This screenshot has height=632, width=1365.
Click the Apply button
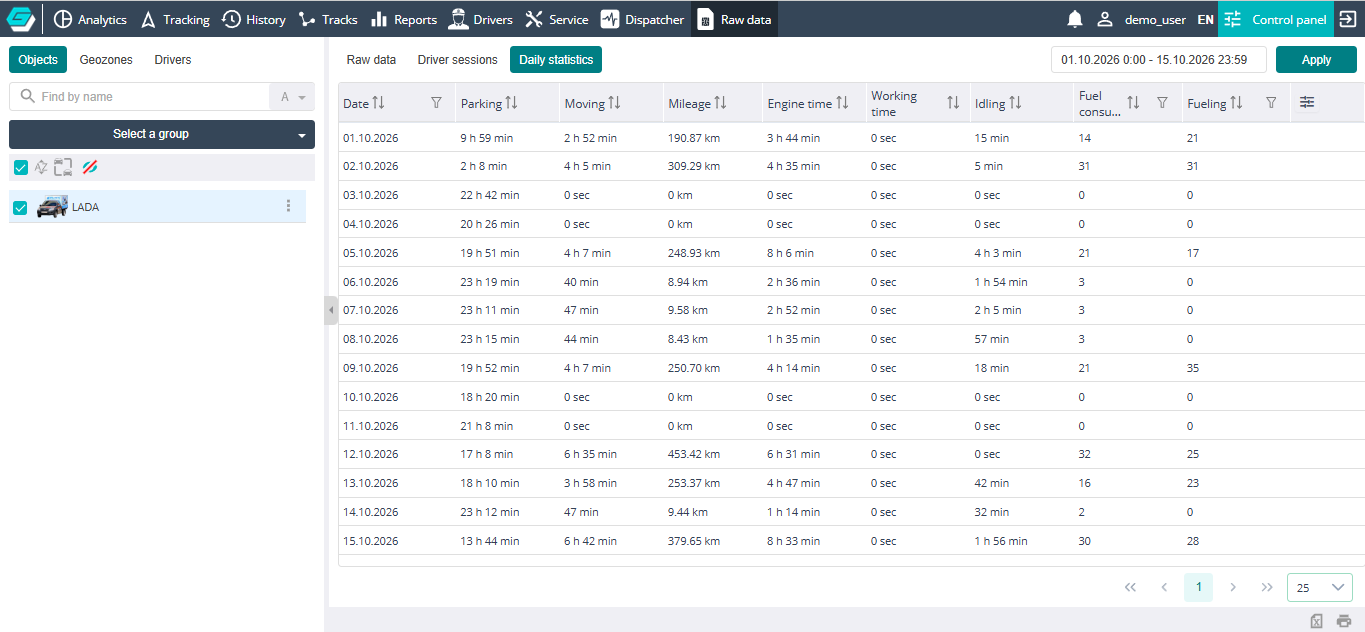[x=1316, y=60]
